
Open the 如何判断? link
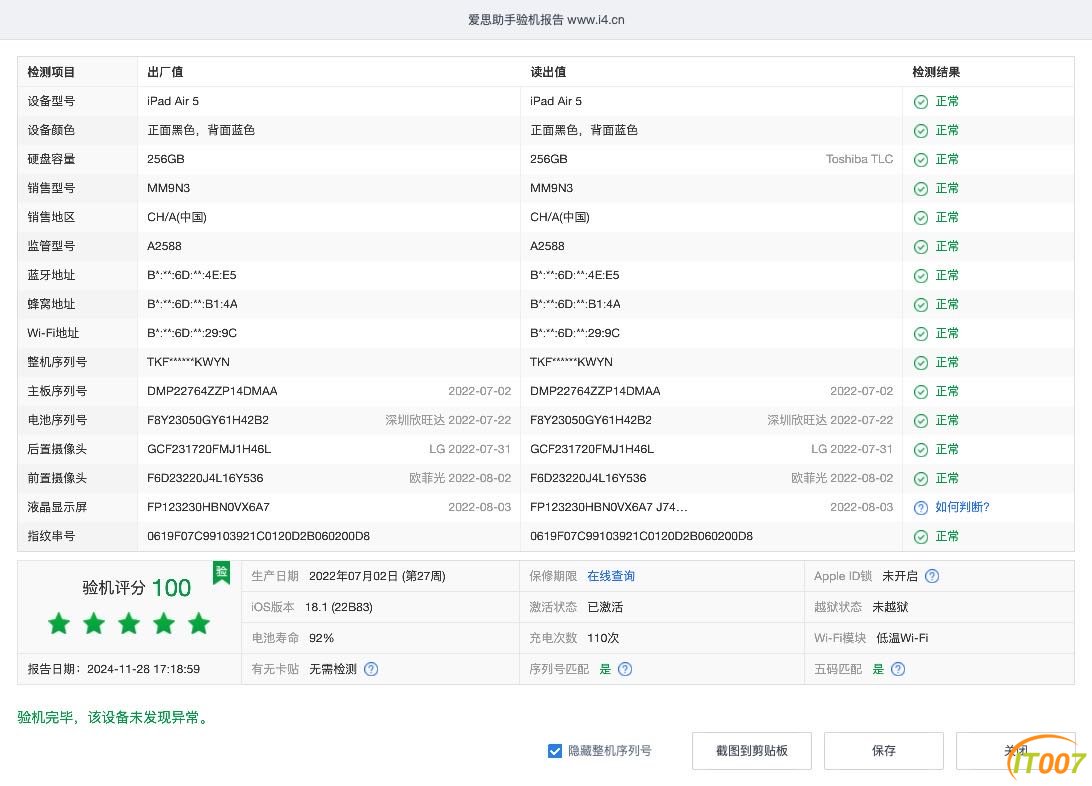[962, 507]
